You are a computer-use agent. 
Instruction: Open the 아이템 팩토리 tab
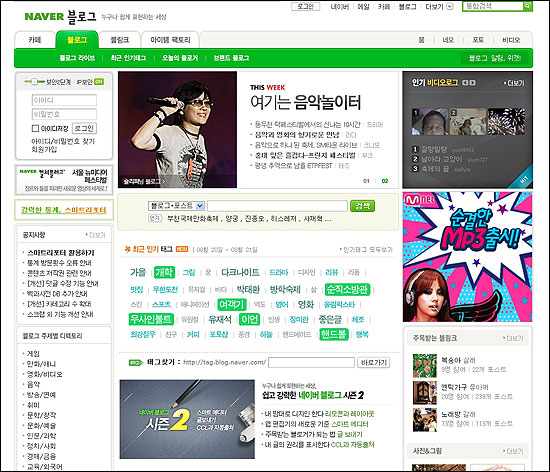click(170, 40)
